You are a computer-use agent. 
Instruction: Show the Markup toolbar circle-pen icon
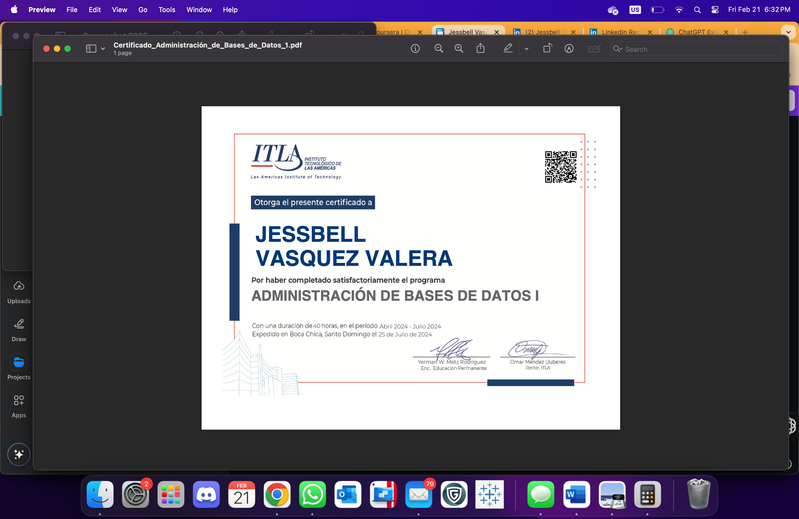[569, 48]
